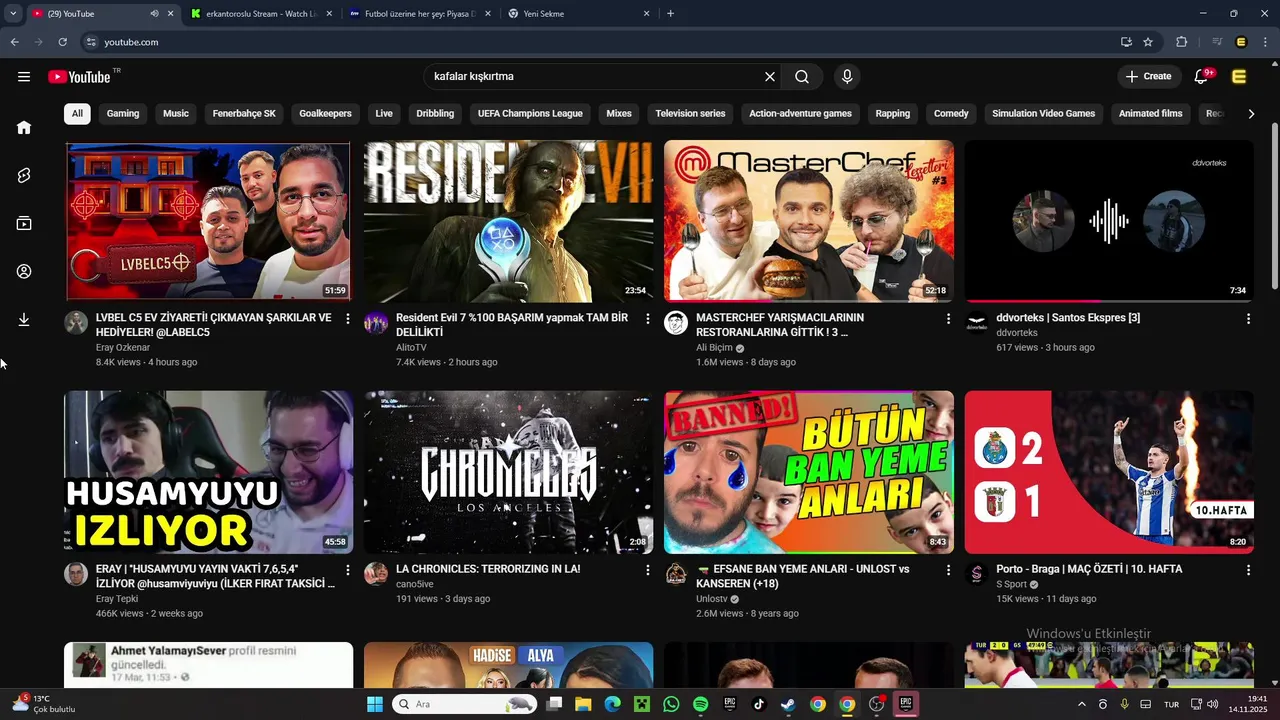
Task: Select the Simulation Video Games chip
Action: 1043,114
